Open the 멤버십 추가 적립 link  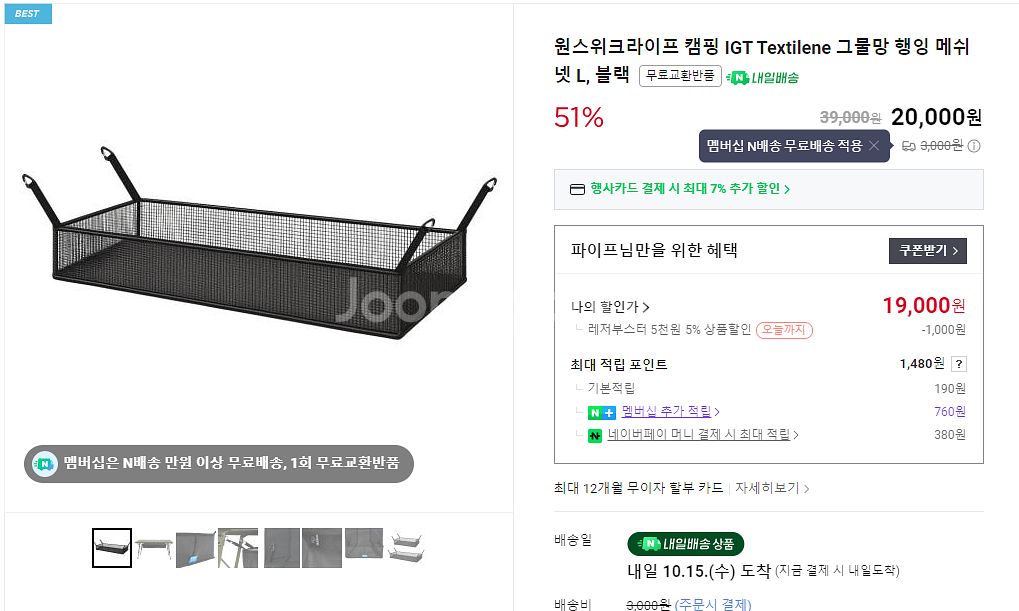tap(670, 411)
